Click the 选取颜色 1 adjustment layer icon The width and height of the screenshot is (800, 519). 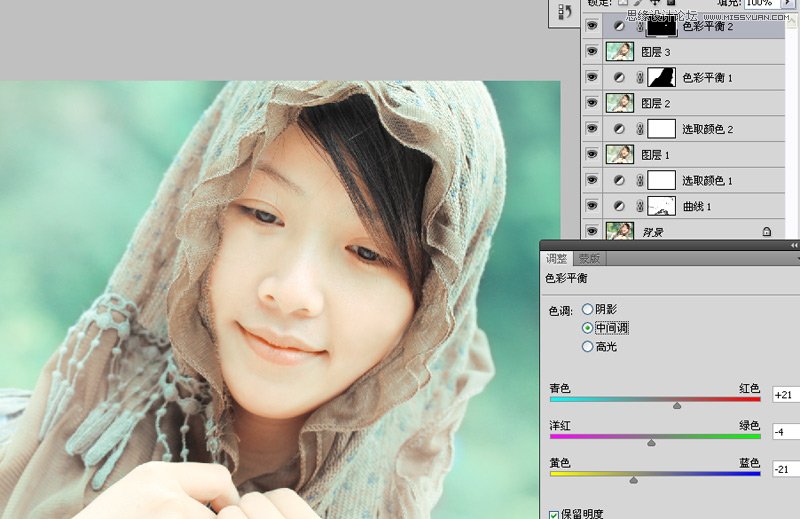point(620,181)
